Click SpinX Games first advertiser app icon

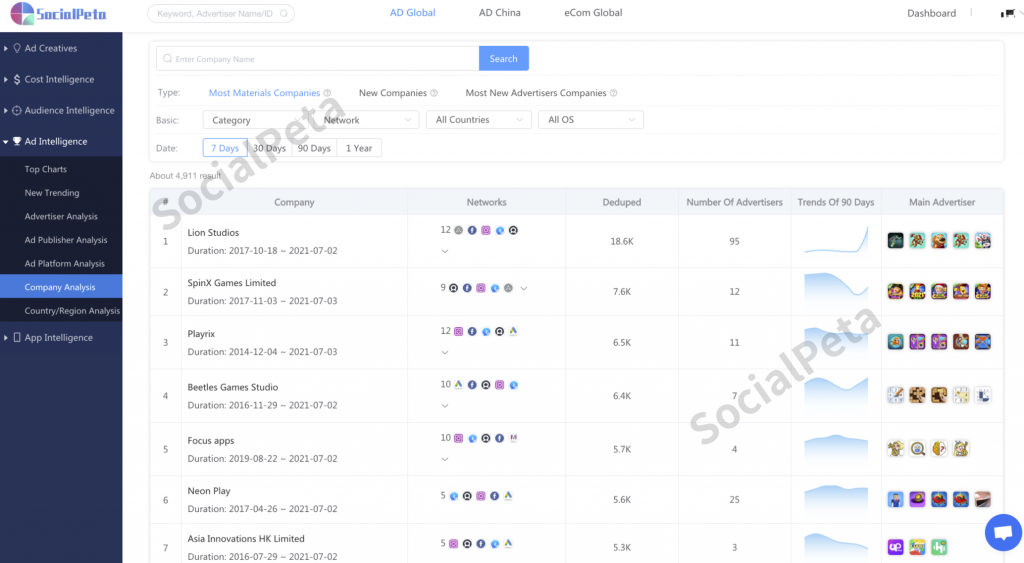pyautogui.click(x=895, y=291)
